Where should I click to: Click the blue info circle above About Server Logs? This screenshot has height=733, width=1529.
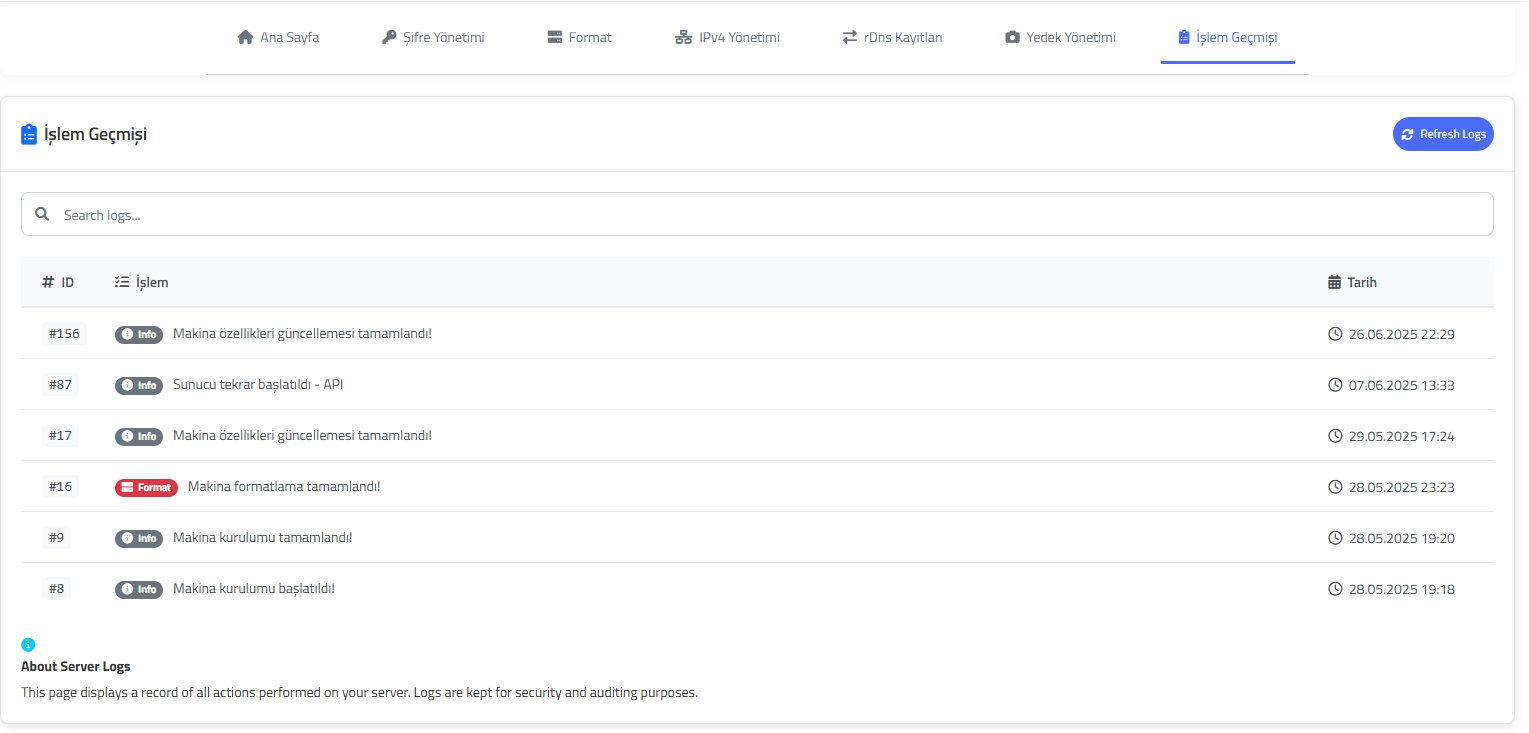coord(28,644)
